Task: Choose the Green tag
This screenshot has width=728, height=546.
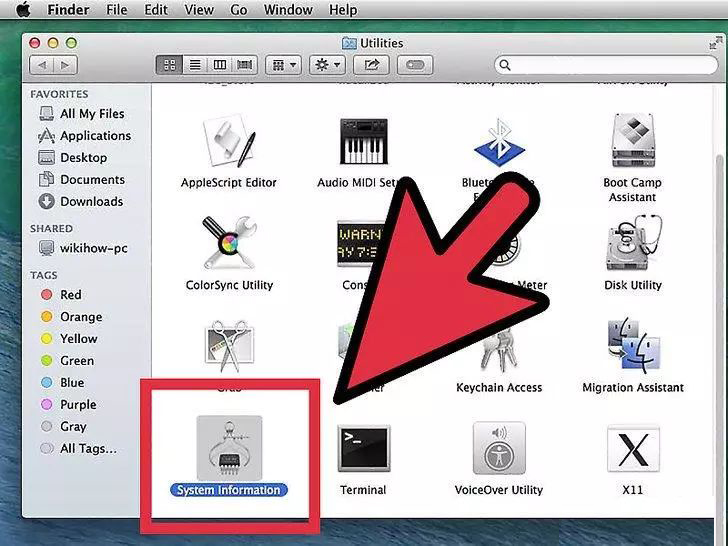Action: [67, 360]
